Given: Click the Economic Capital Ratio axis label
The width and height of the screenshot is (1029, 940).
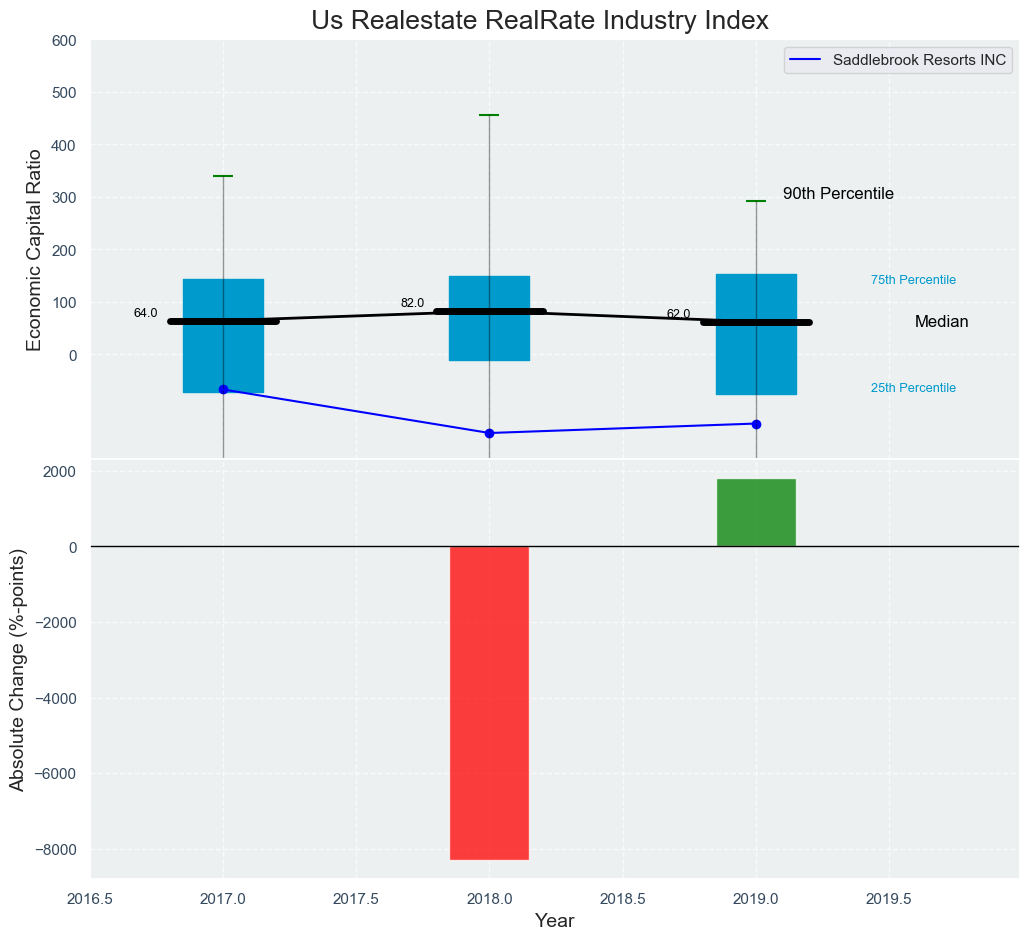Looking at the screenshot, I should (x=34, y=250).
